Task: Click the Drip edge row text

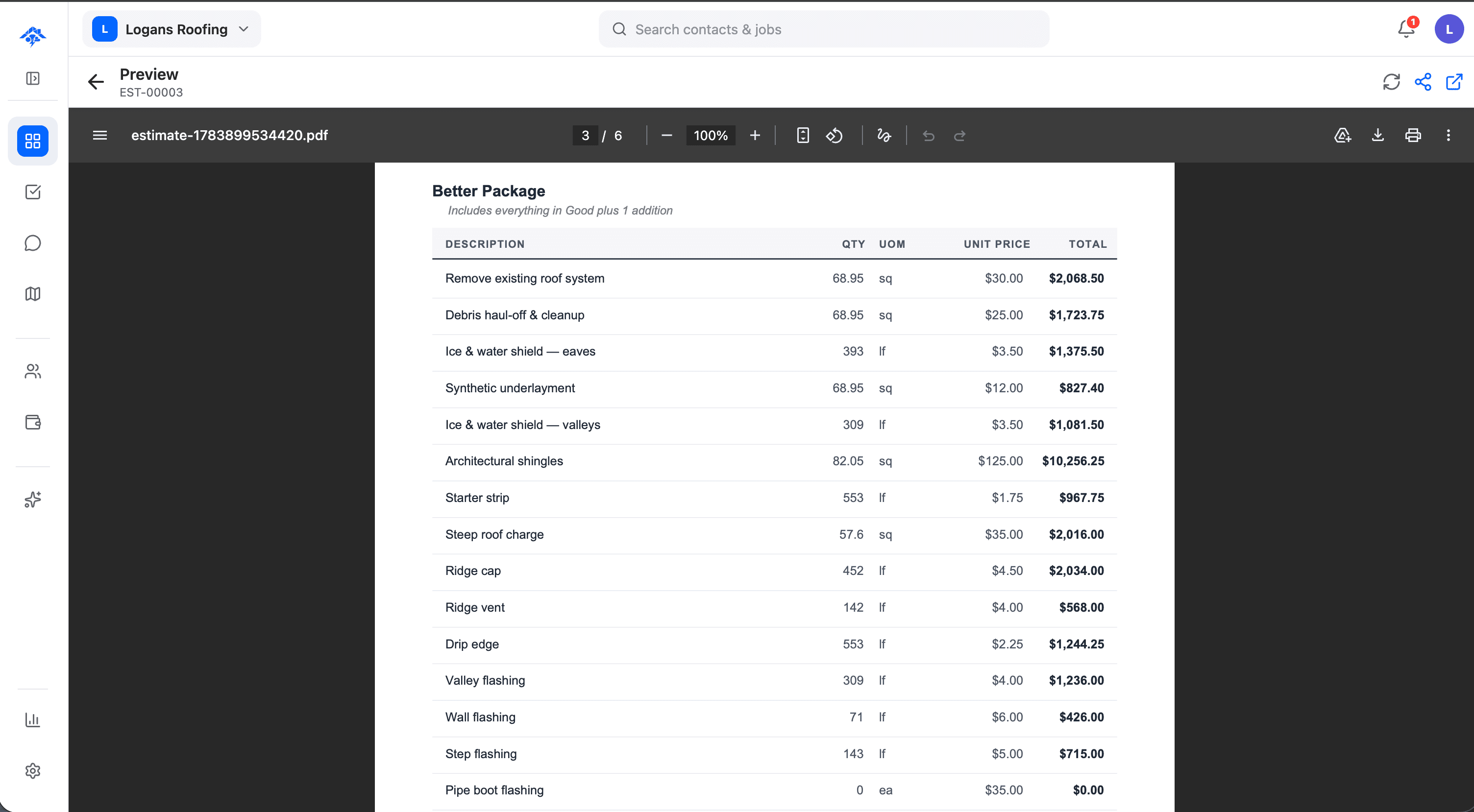Action: click(x=472, y=644)
